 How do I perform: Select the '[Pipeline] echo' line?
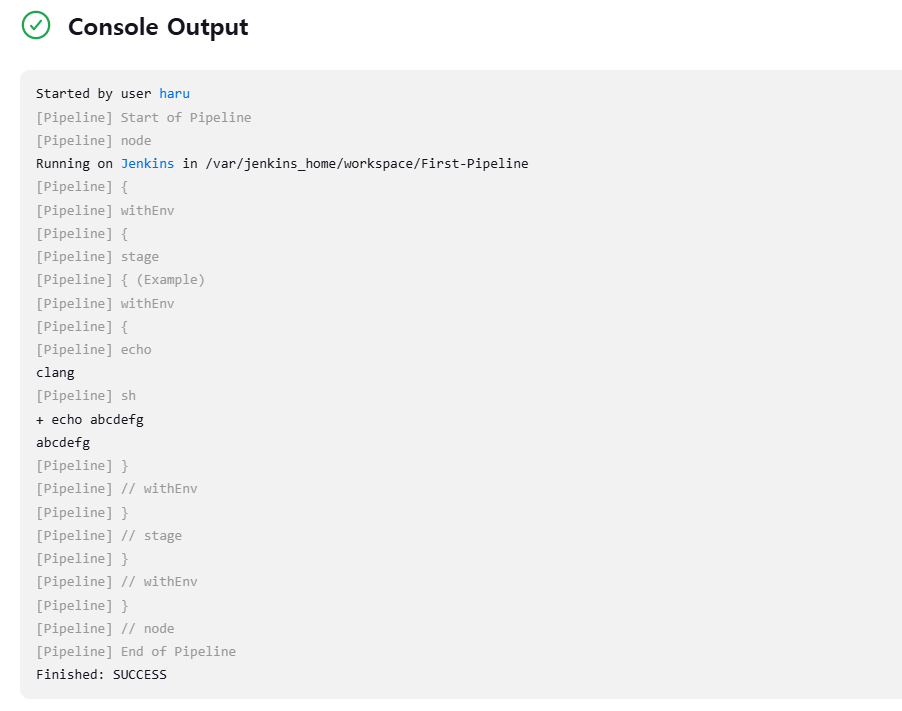coord(94,350)
